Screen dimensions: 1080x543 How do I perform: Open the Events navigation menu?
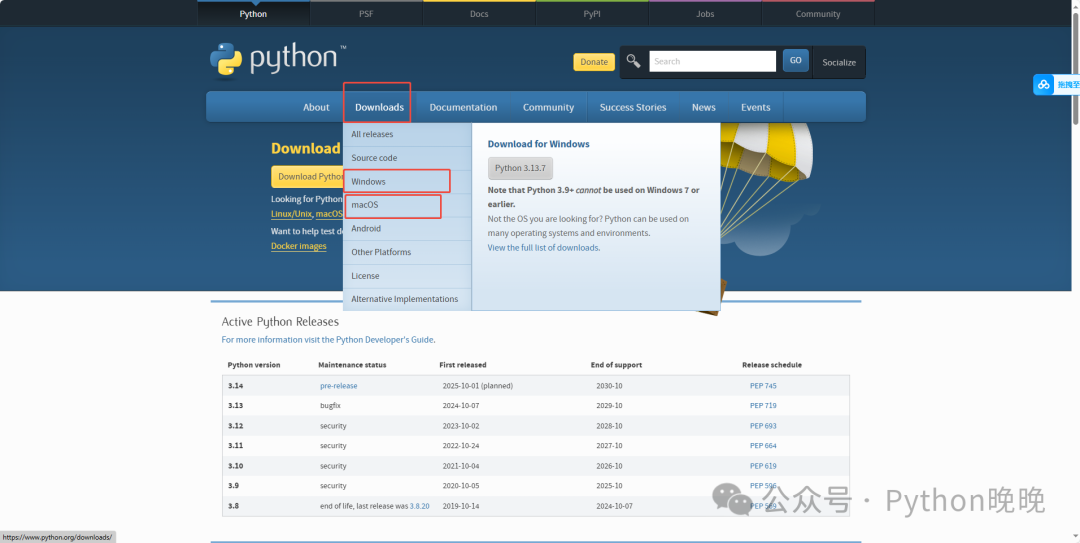point(756,107)
